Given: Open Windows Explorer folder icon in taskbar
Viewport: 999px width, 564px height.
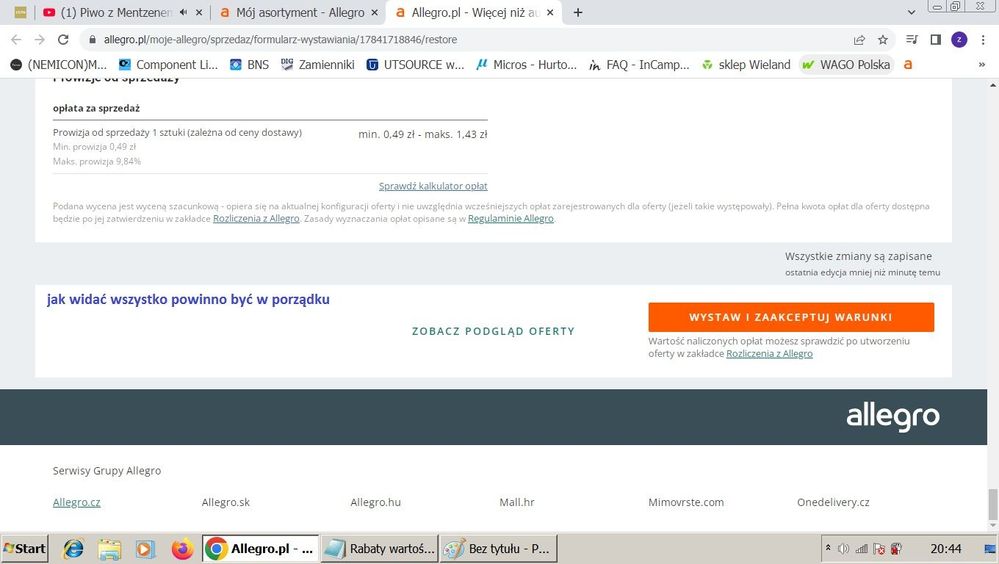Looking at the screenshot, I should [x=109, y=549].
